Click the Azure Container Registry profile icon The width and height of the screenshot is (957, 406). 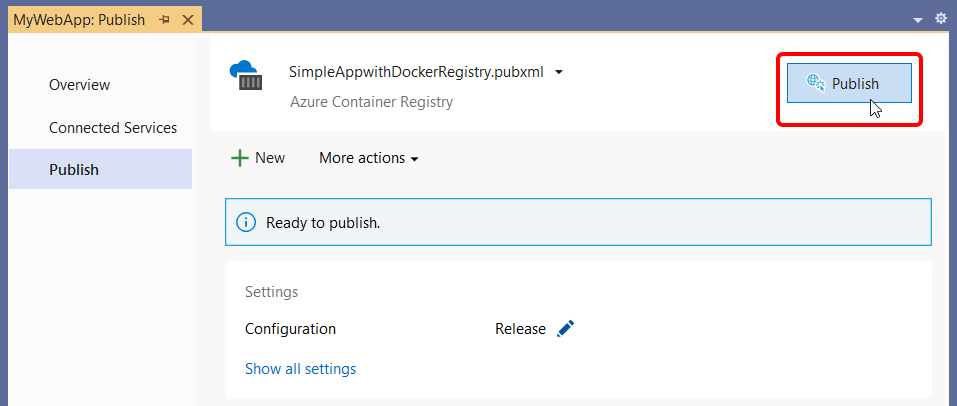[246, 76]
